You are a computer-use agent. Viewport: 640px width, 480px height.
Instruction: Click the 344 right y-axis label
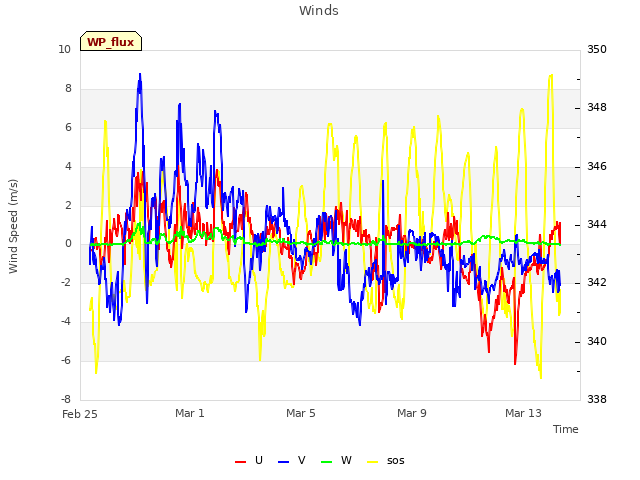[x=597, y=224]
